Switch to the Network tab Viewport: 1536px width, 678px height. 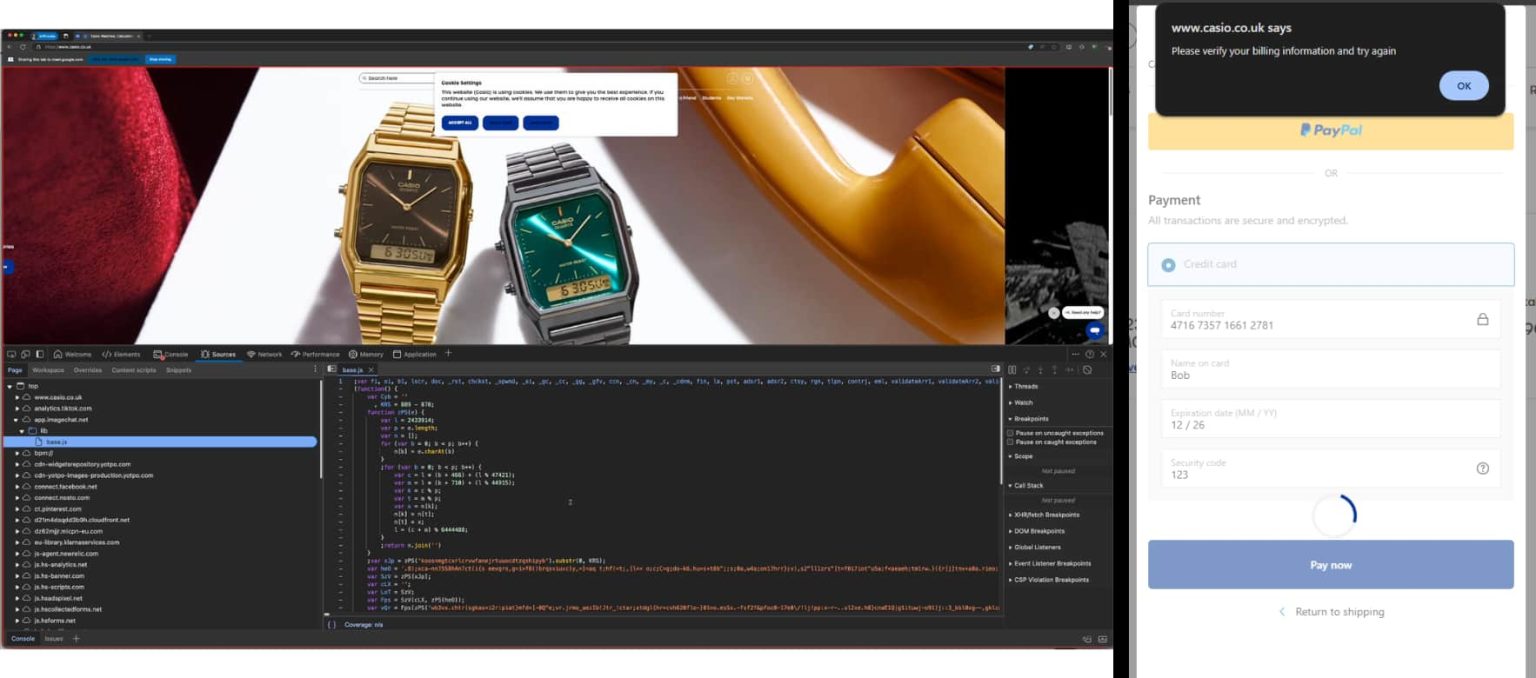264,354
